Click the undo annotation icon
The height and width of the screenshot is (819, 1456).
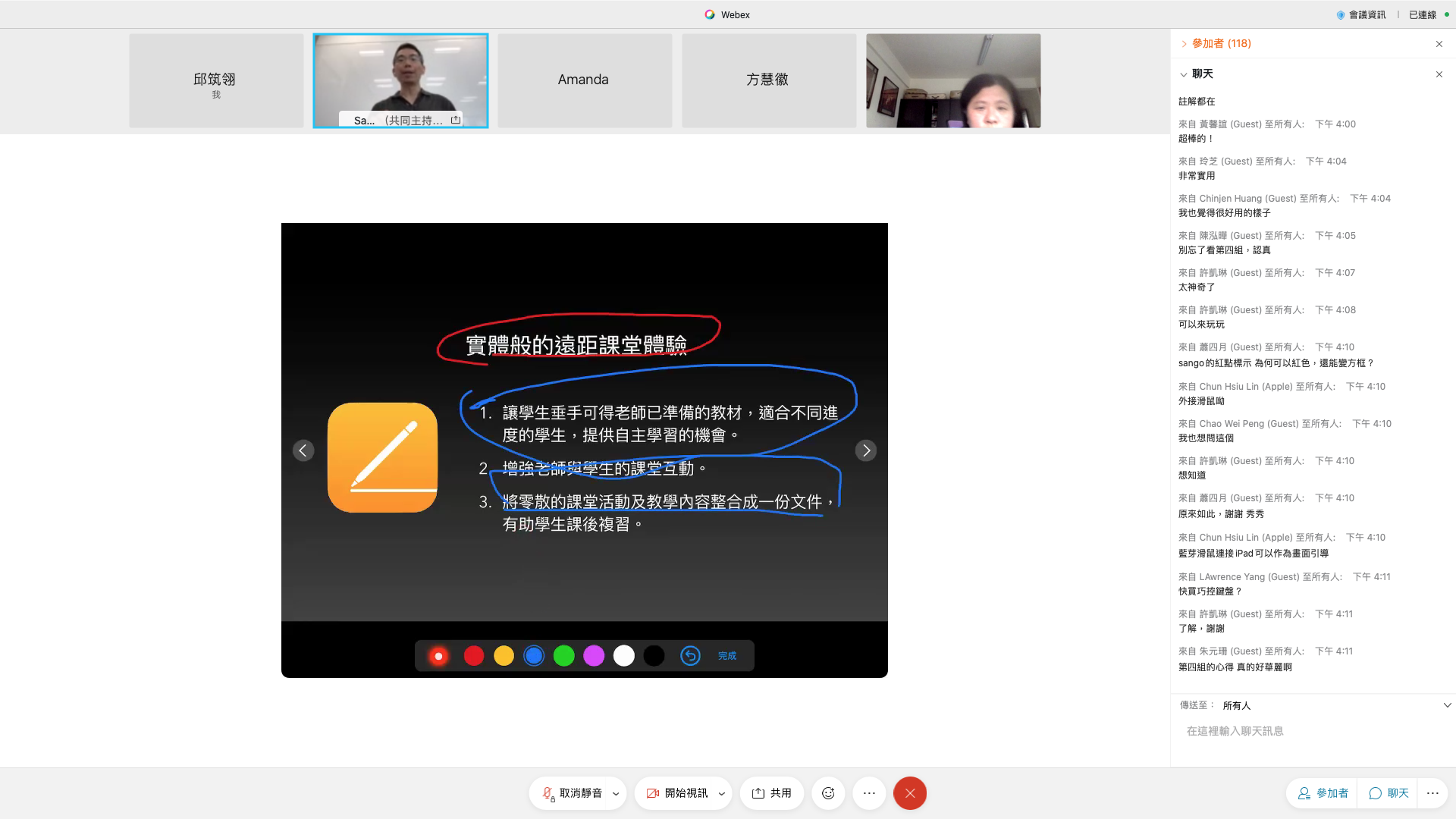click(x=690, y=656)
